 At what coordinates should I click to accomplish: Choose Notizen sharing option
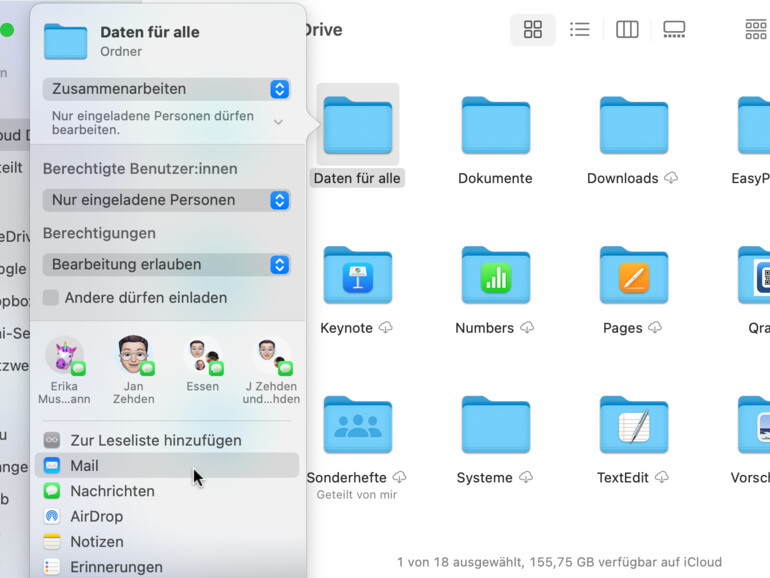pos(167,541)
